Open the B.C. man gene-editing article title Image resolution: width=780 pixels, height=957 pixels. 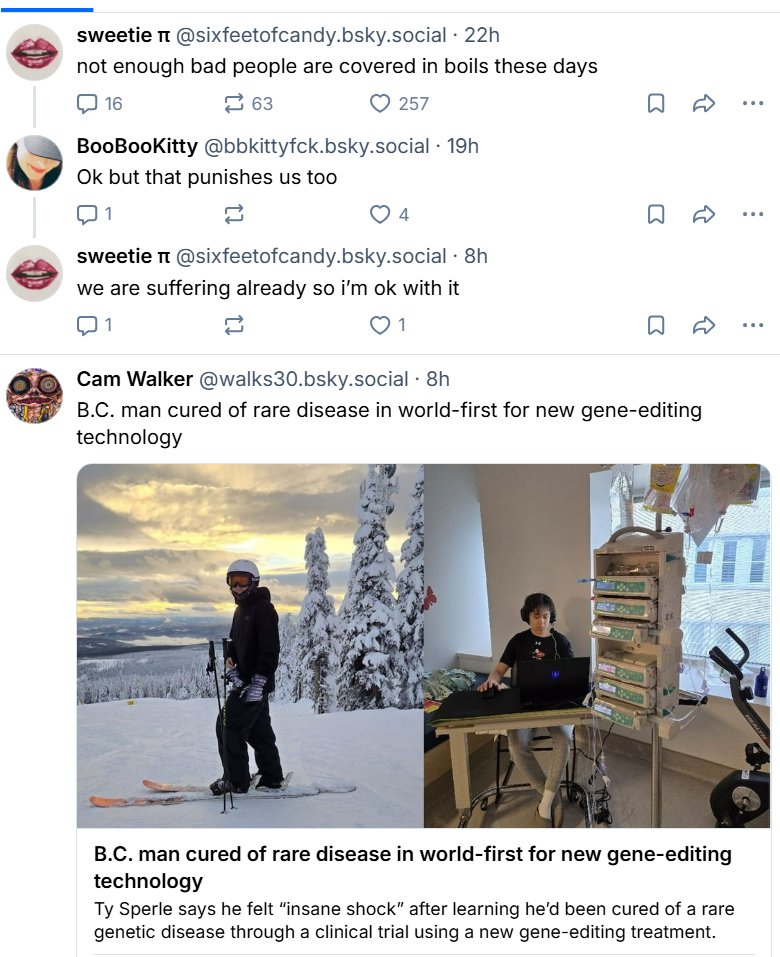click(x=412, y=867)
